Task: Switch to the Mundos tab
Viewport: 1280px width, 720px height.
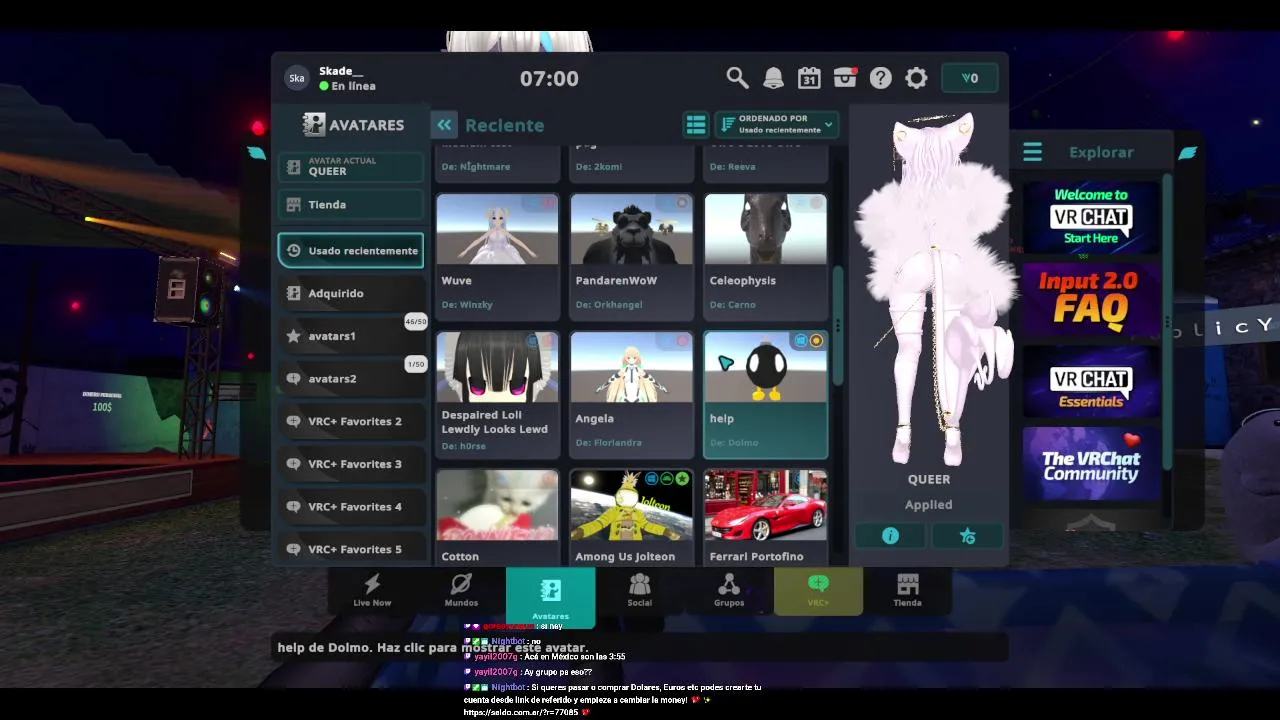Action: pos(461,590)
